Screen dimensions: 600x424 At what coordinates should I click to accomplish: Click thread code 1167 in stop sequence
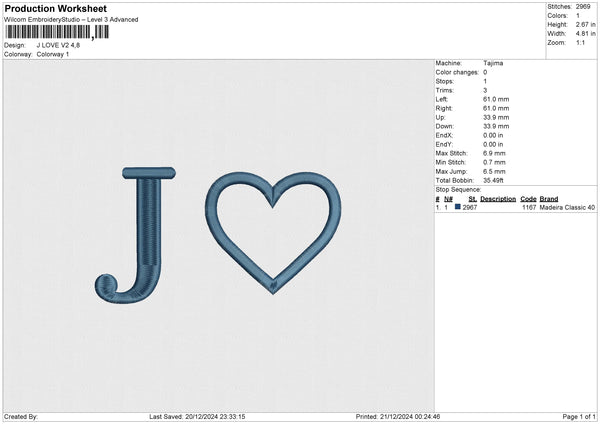click(x=528, y=207)
